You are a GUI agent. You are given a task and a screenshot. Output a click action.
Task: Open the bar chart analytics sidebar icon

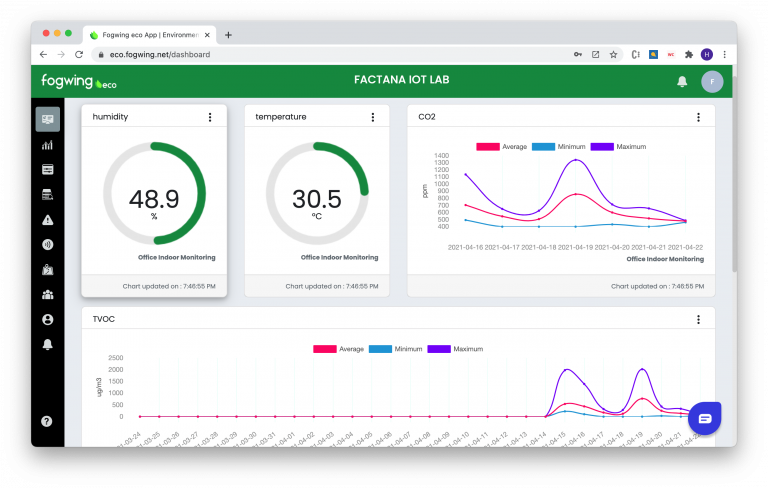pyautogui.click(x=47, y=145)
